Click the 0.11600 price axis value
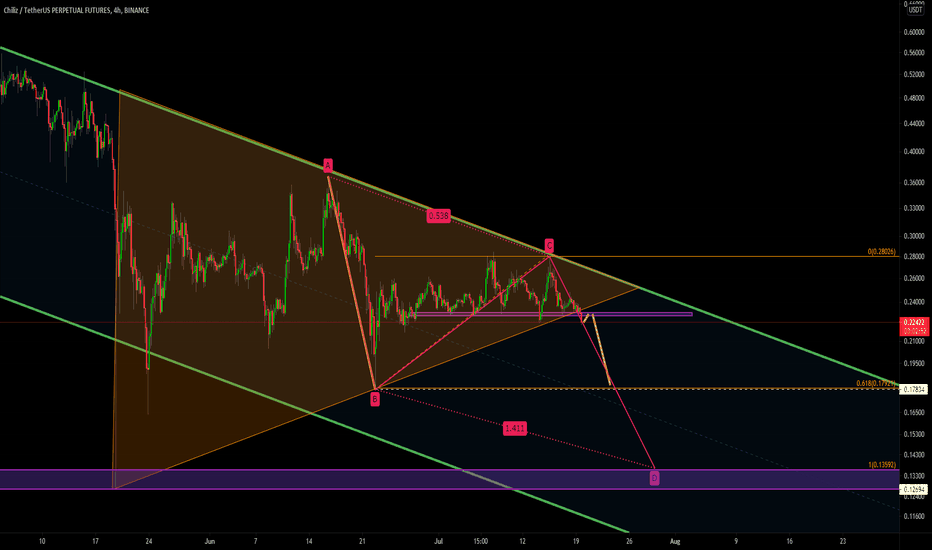Screen dimensions: 932x550 click(x=914, y=517)
